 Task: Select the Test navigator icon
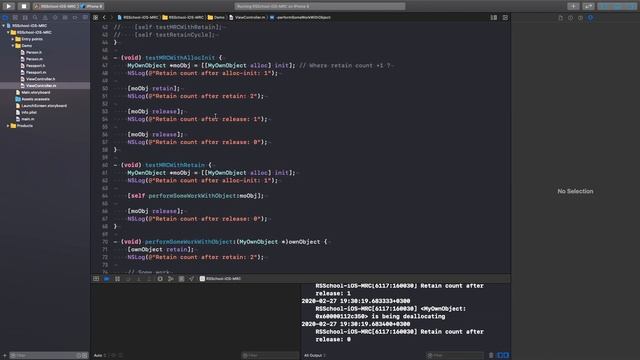pos(55,18)
